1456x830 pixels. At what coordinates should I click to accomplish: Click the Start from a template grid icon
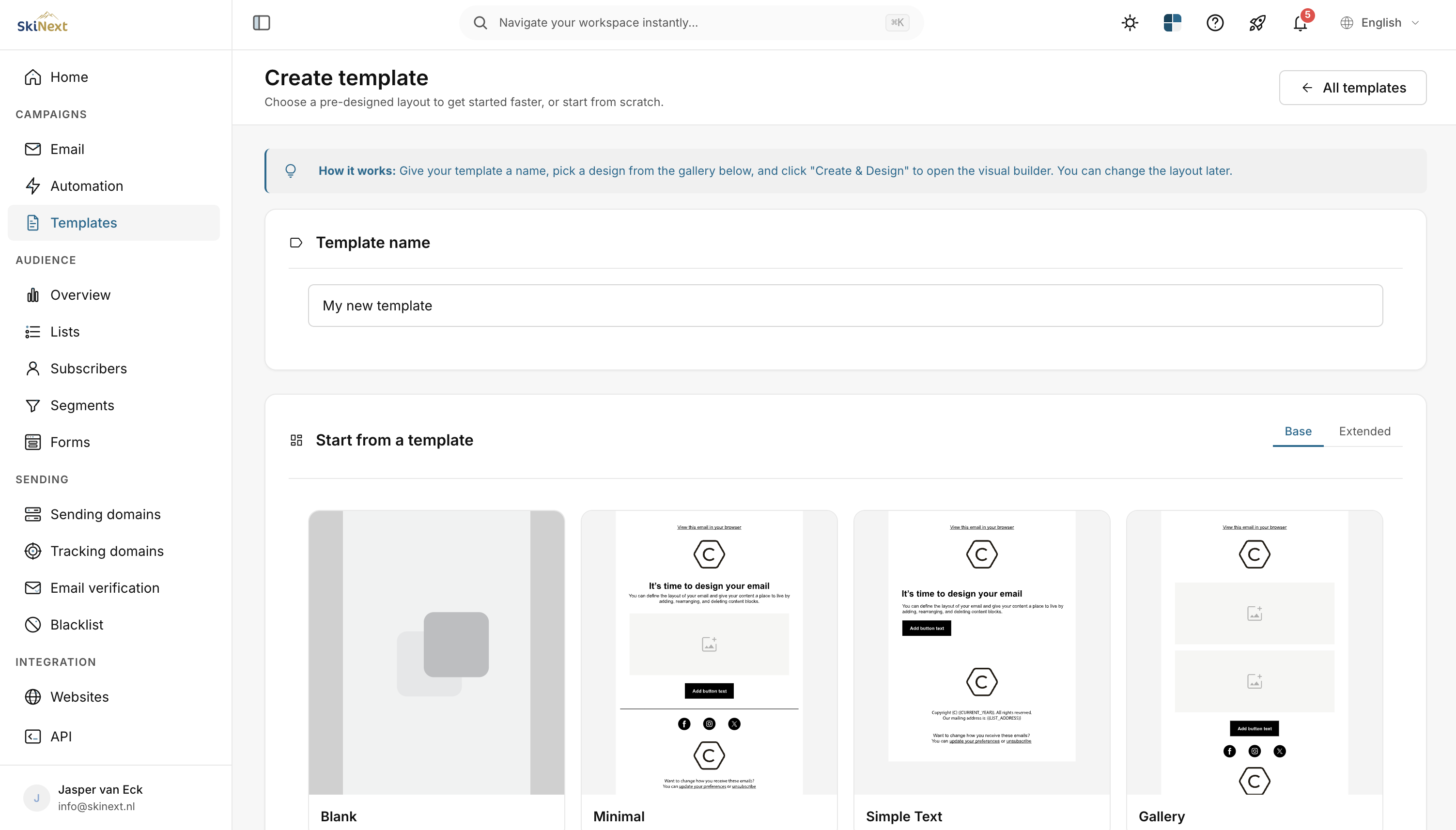pyautogui.click(x=296, y=440)
